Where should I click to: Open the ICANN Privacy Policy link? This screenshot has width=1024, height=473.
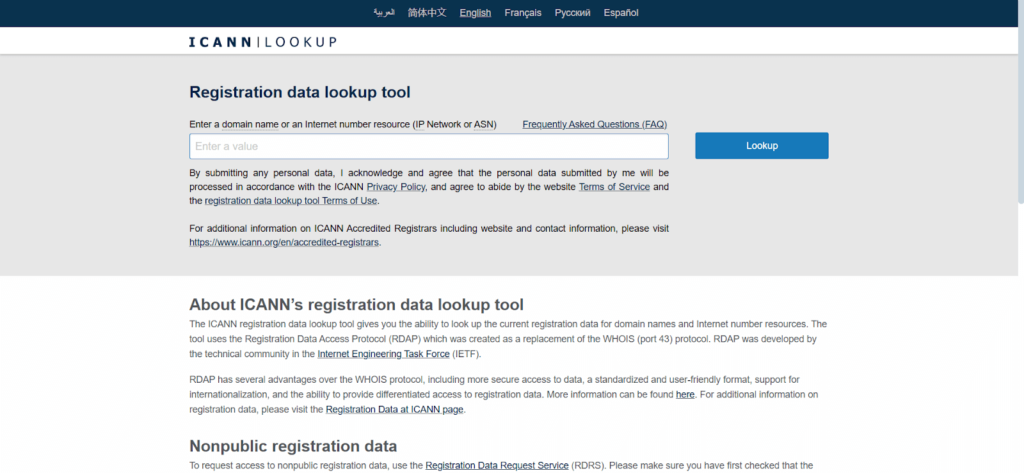tap(396, 187)
